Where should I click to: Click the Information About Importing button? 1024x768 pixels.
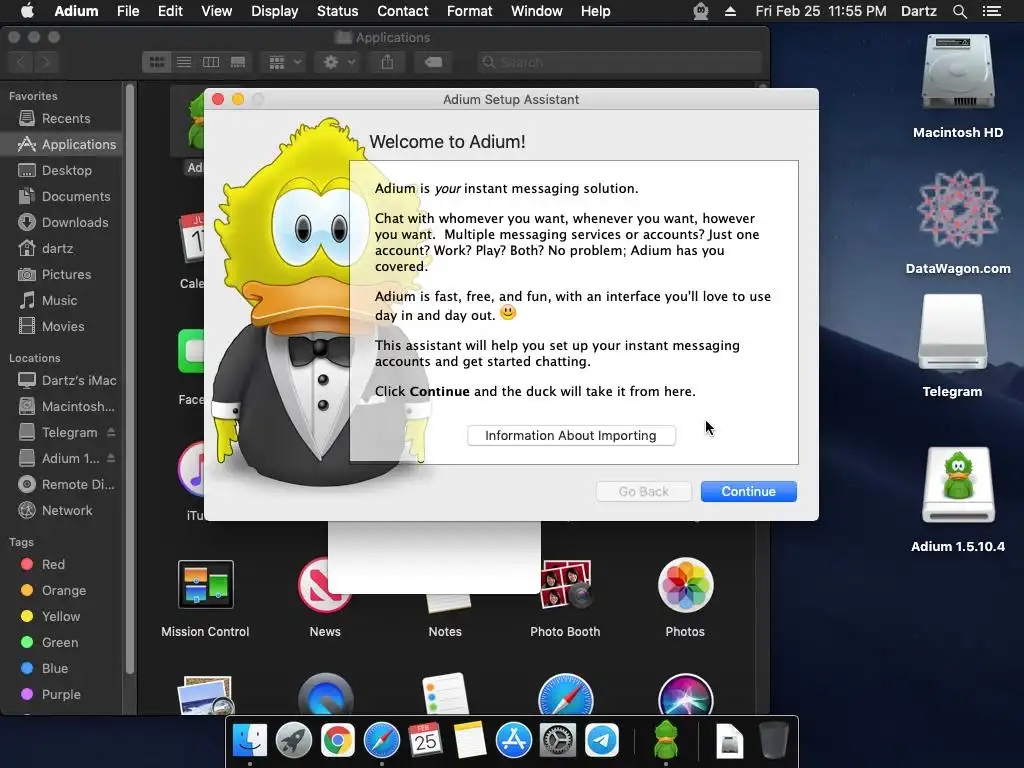pyautogui.click(x=571, y=436)
